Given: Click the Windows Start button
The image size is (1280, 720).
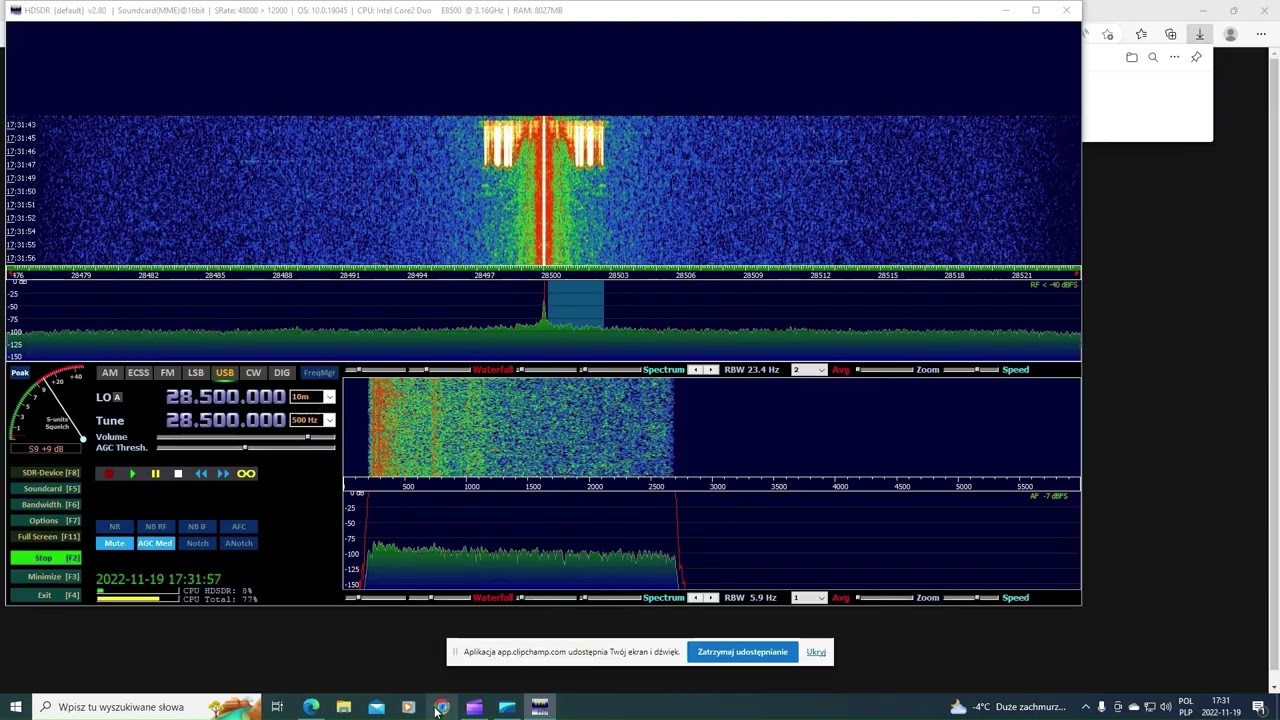Looking at the screenshot, I should point(15,707).
